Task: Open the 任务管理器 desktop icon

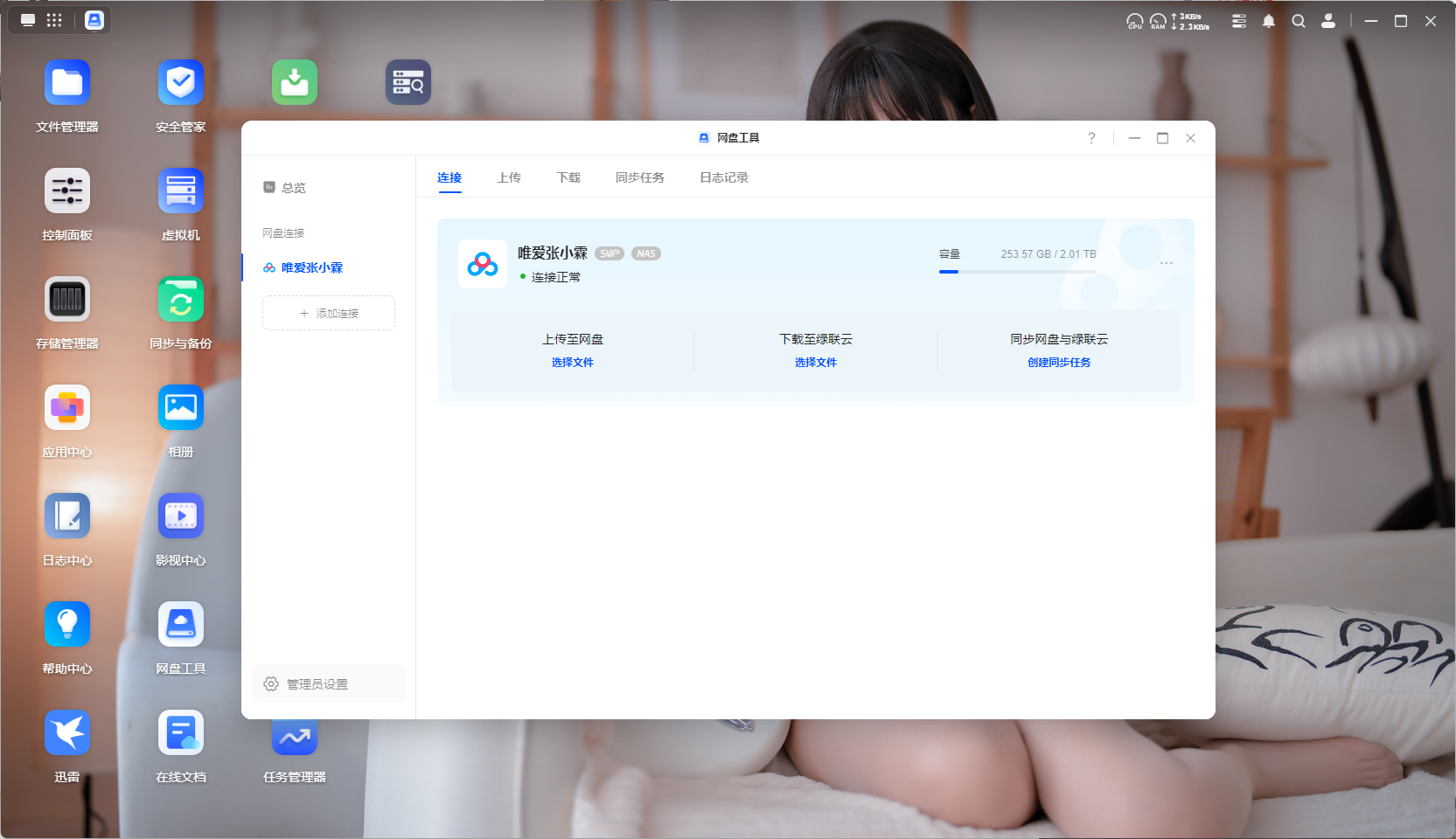Action: coord(295,737)
